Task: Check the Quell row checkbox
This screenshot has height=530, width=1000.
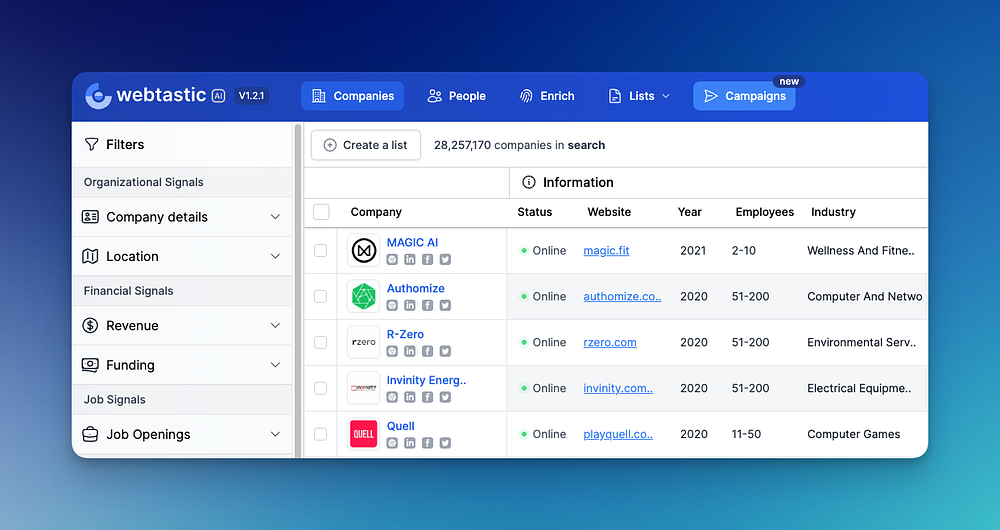Action: pos(321,434)
